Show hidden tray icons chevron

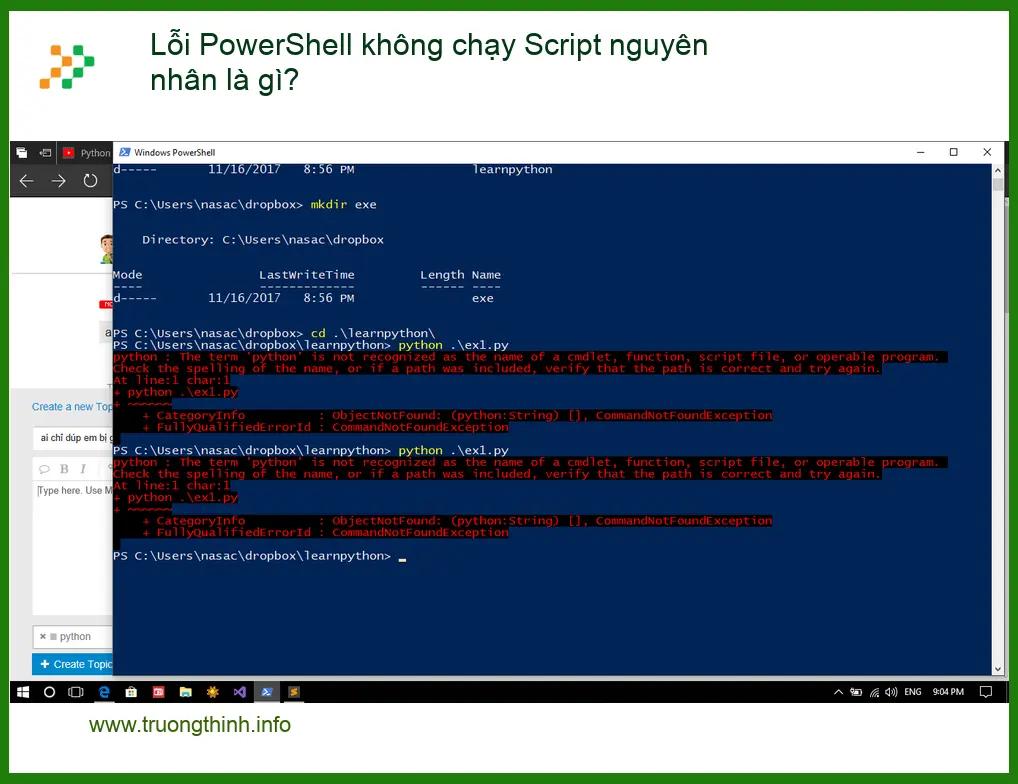pos(839,692)
